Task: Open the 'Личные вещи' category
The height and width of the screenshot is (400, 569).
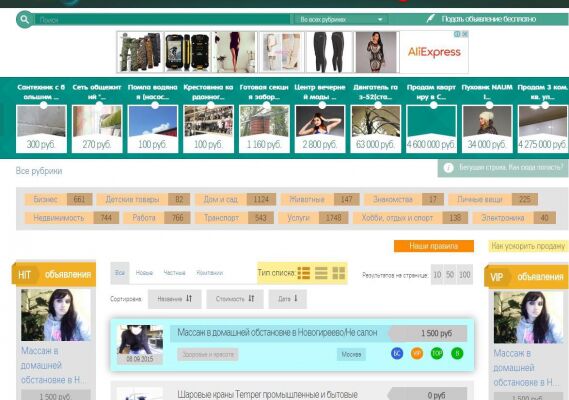Action: coord(493,199)
